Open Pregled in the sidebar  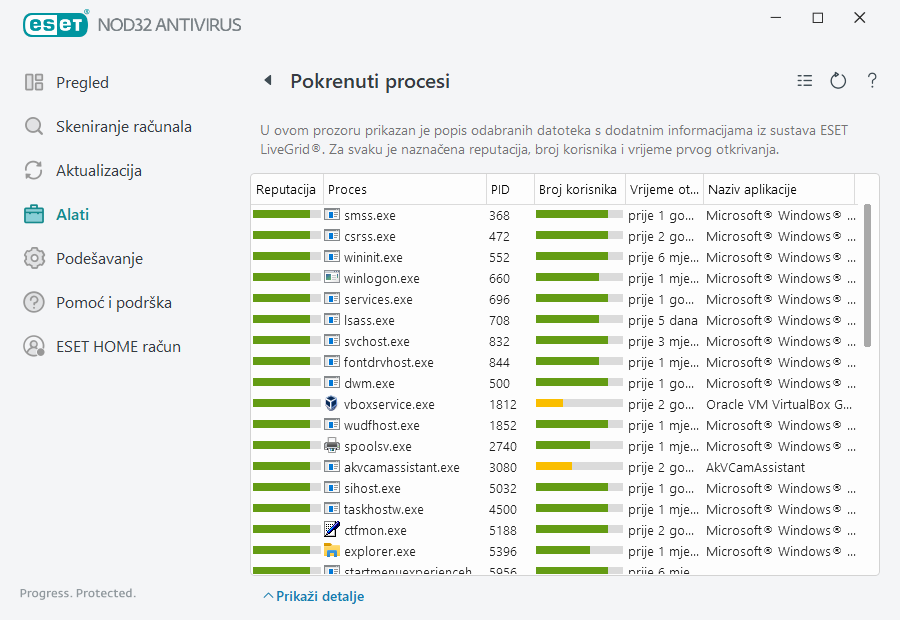[x=82, y=83]
